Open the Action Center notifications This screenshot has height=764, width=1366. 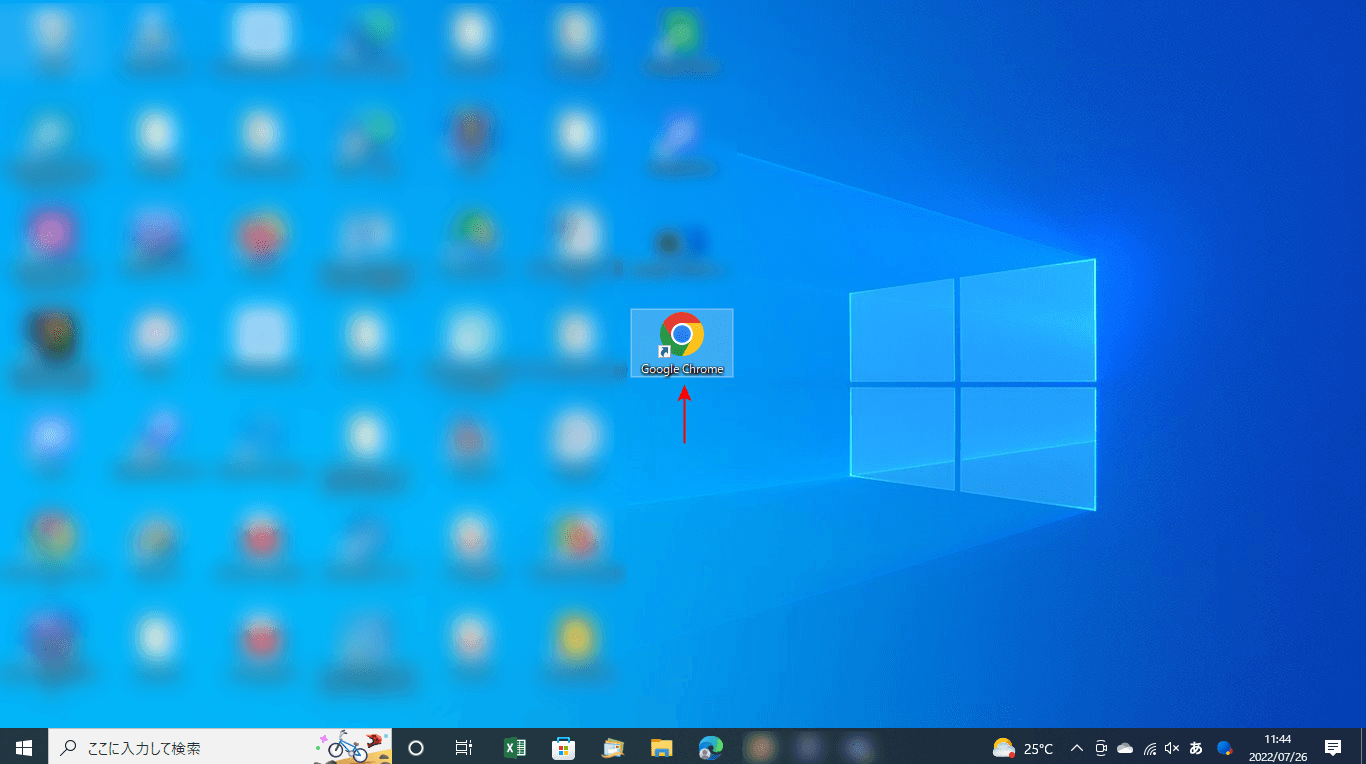pyautogui.click(x=1333, y=747)
